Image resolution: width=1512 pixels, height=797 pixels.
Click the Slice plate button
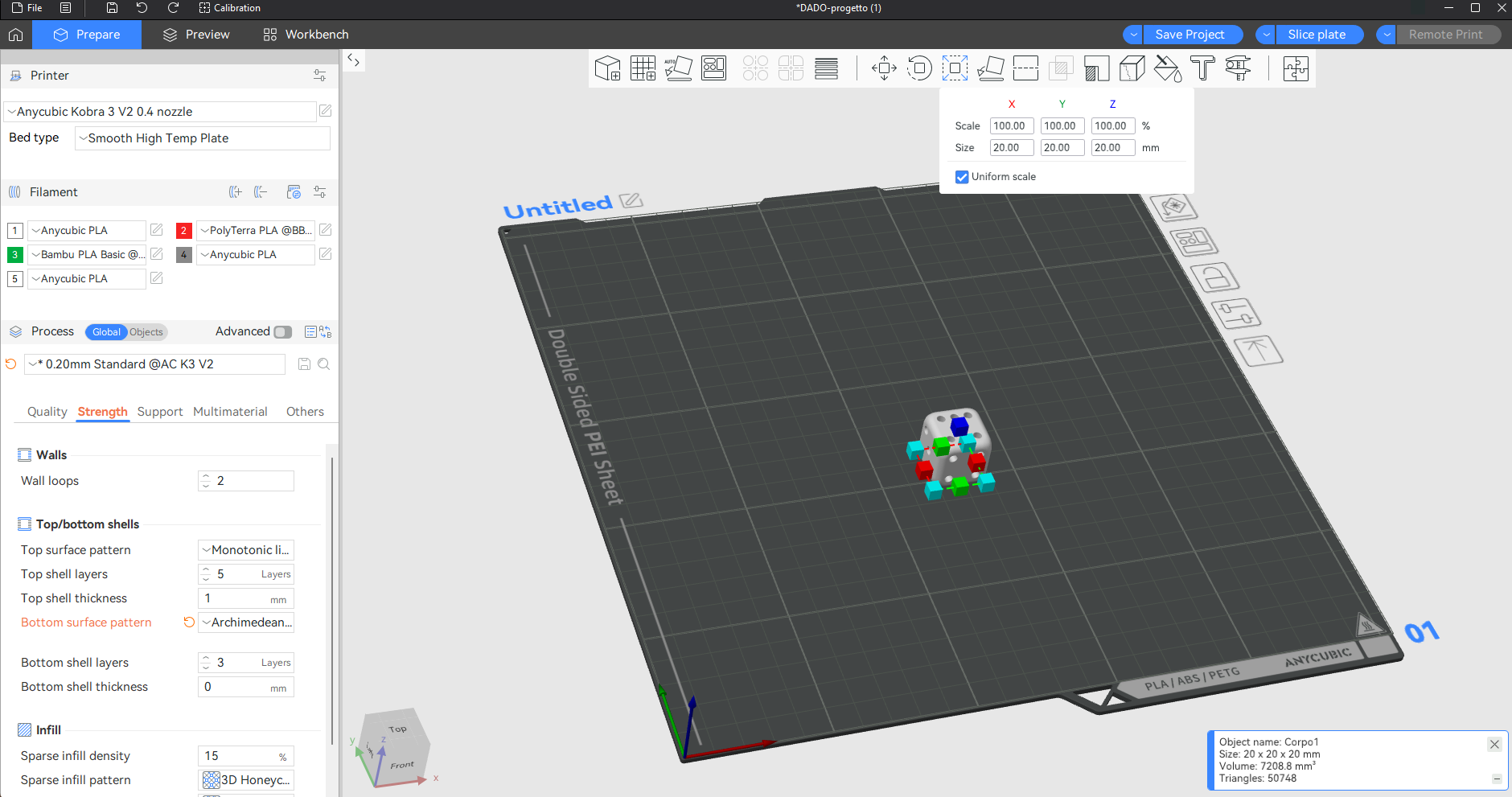(1320, 35)
